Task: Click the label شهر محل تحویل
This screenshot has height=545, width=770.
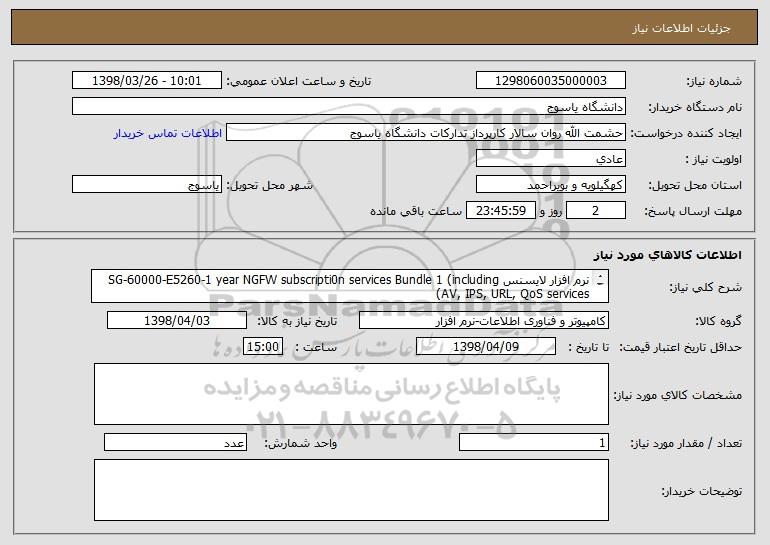Action: [x=269, y=185]
